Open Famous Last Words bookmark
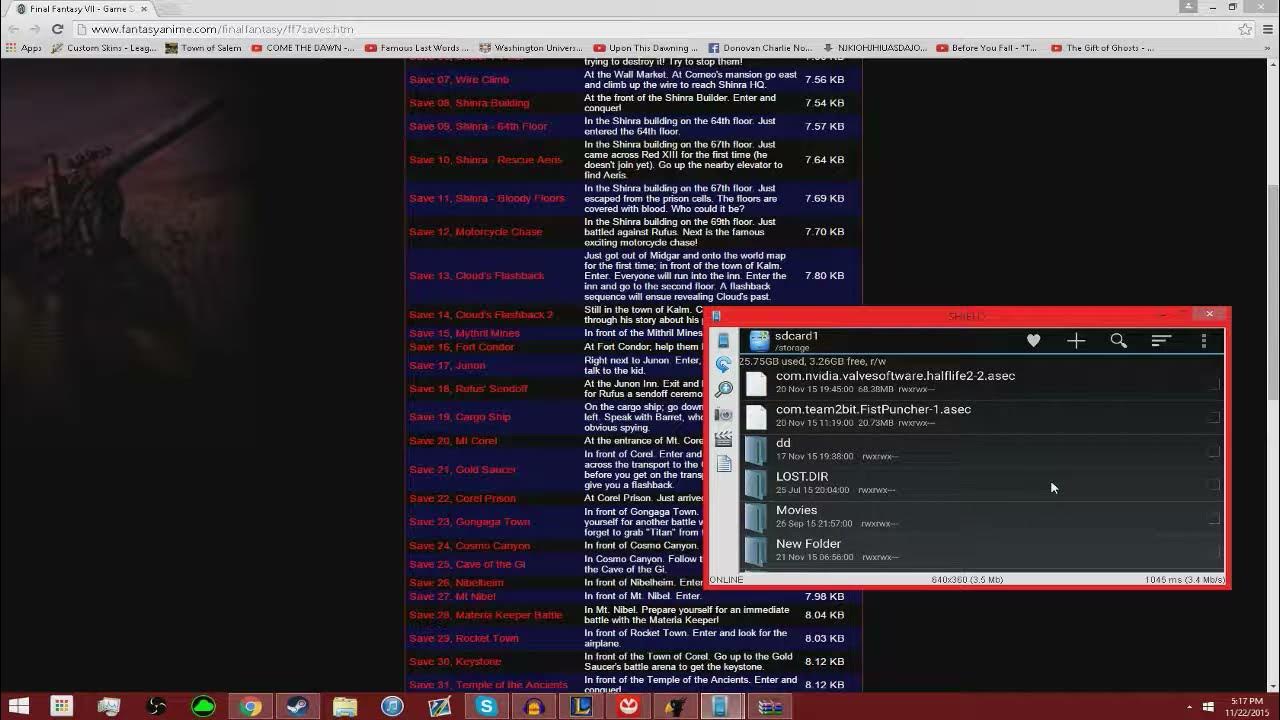The height and width of the screenshot is (720, 1280). pos(417,48)
